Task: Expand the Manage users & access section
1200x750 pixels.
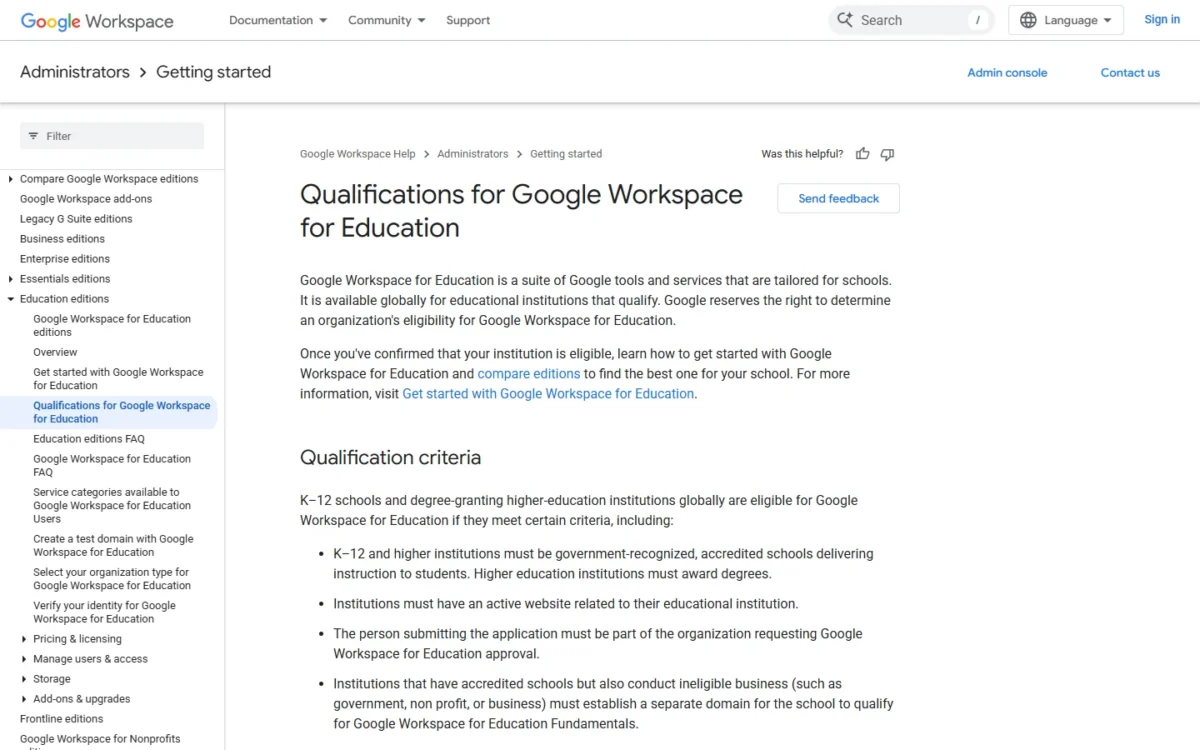Action: pos(24,659)
